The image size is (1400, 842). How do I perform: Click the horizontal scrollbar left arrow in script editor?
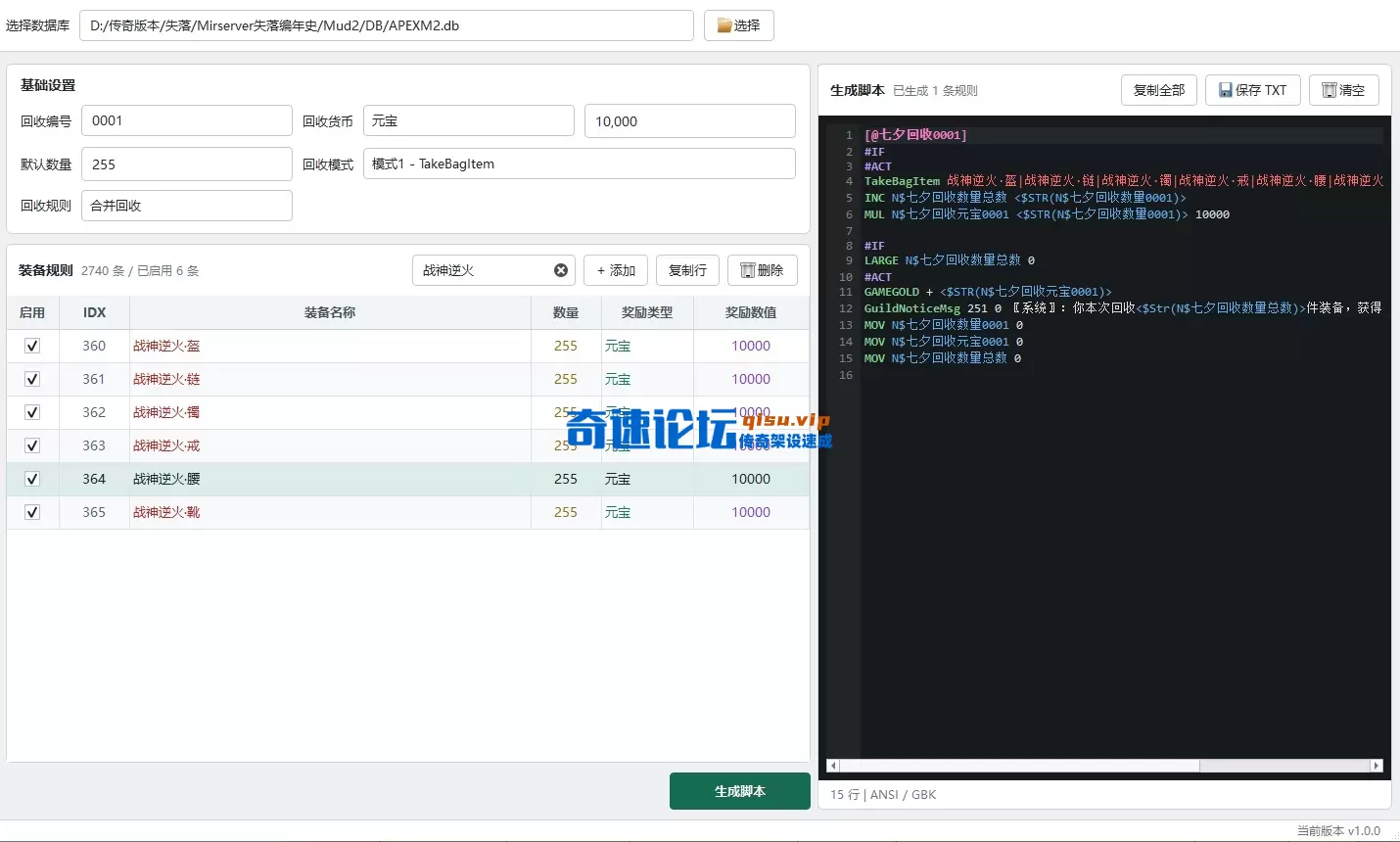(833, 766)
